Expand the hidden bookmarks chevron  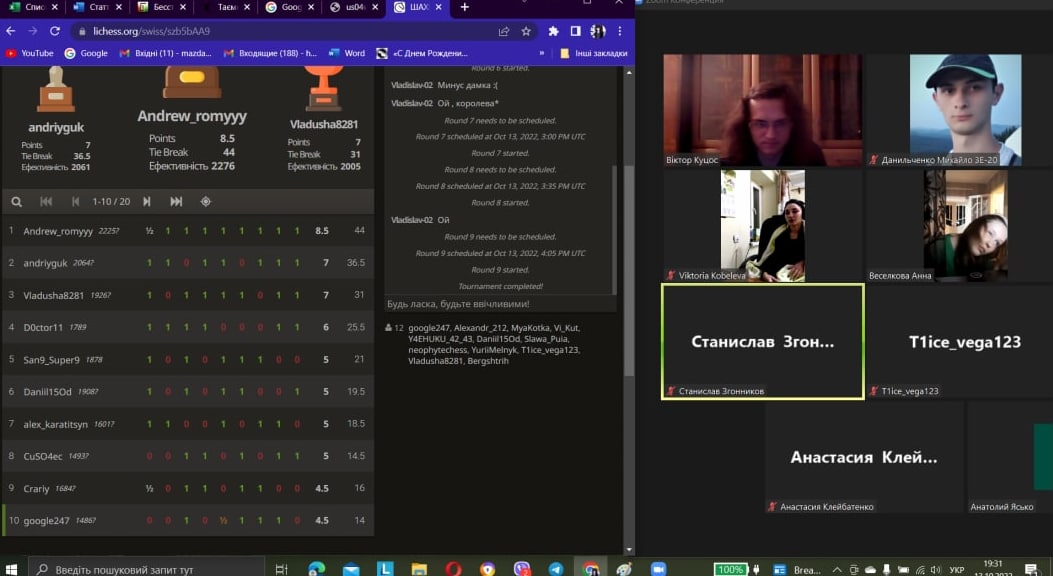(542, 53)
